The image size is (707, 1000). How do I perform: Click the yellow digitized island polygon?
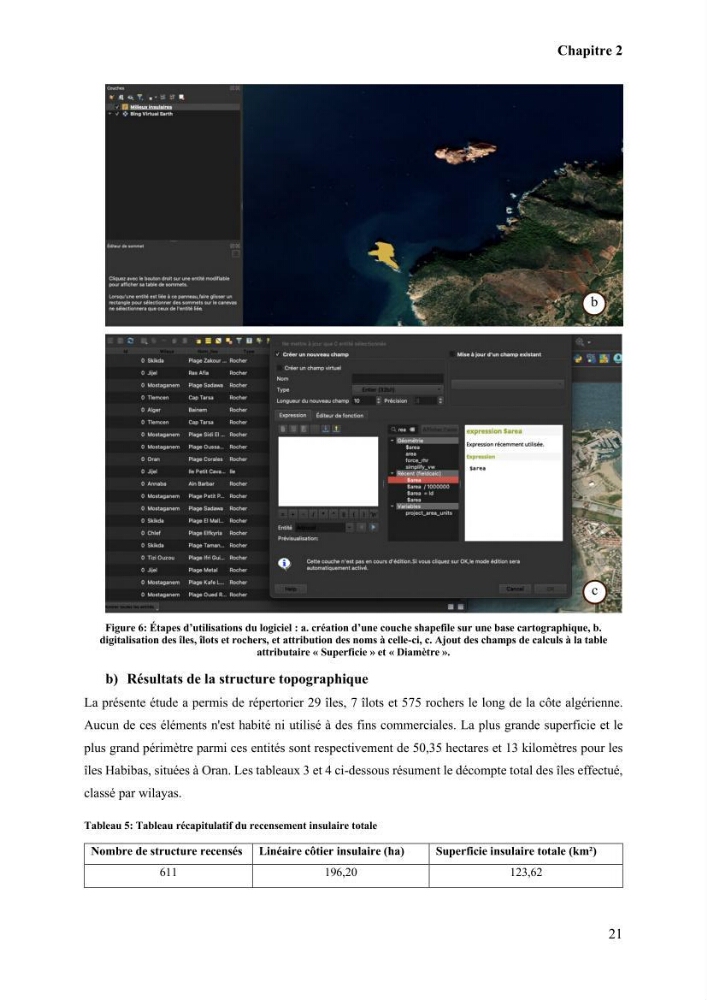[x=384, y=254]
